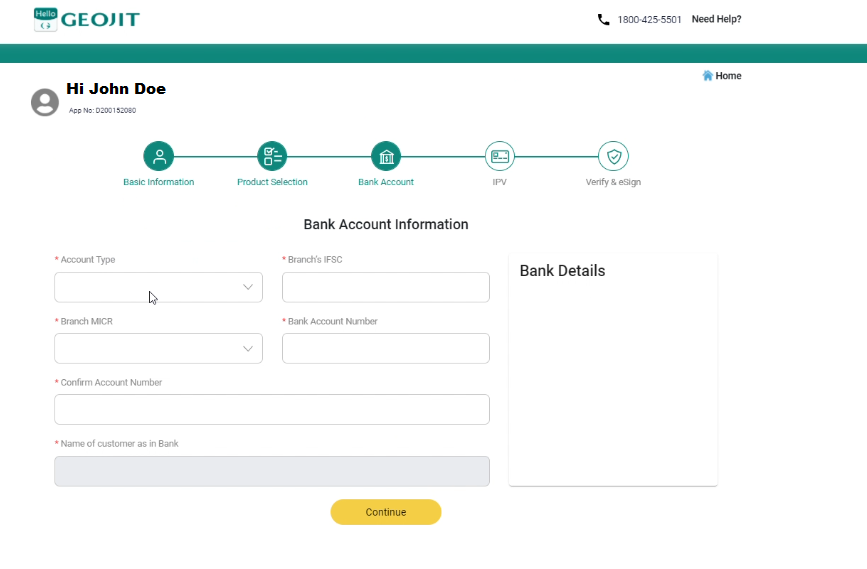Click the Bank Account Number label
Viewport: 867px width, 569px height.
tap(332, 321)
